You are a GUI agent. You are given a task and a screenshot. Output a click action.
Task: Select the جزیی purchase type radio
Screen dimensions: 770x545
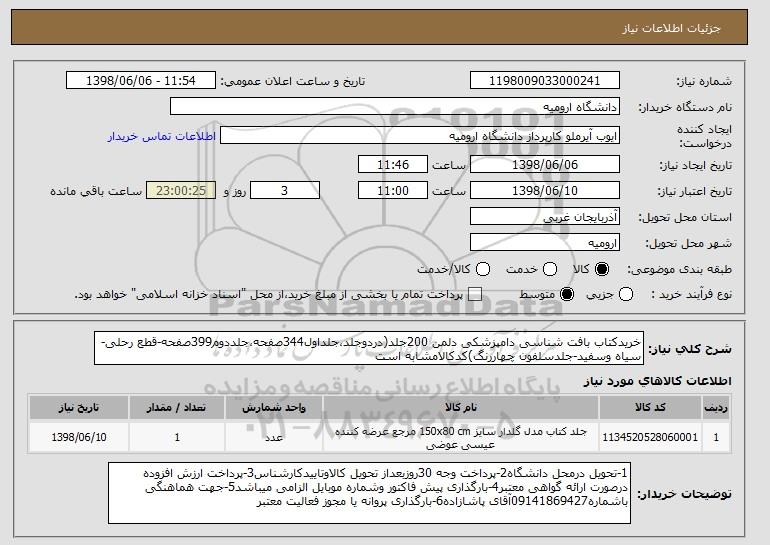(x=626, y=294)
